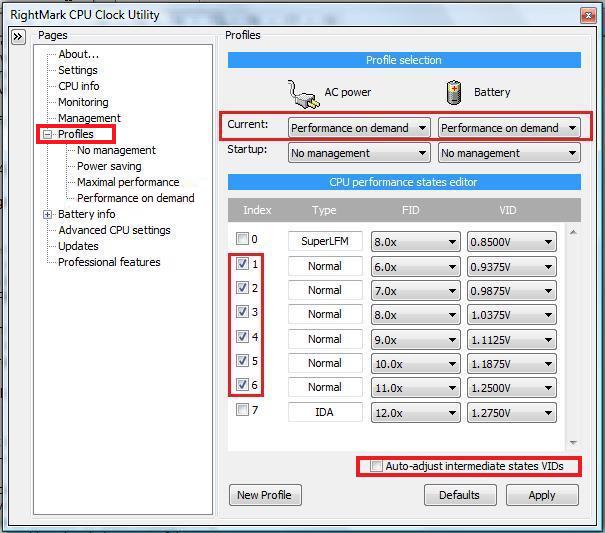This screenshot has width=605, height=533.
Task: Click the SuperLFM type field
Action: [325, 242]
